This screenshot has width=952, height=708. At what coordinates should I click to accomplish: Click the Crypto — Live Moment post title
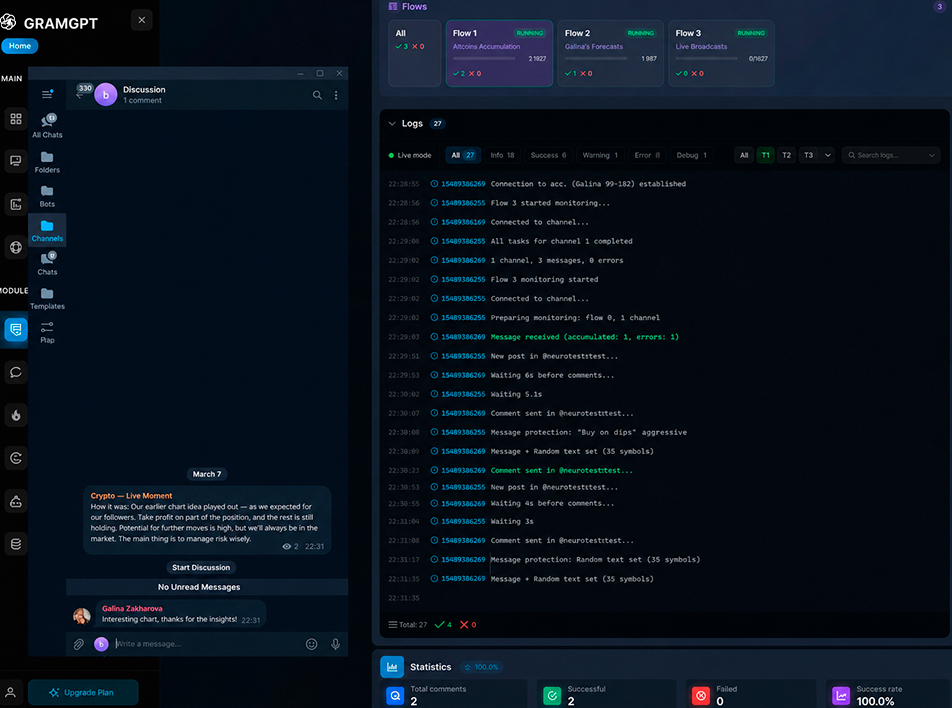tap(131, 495)
